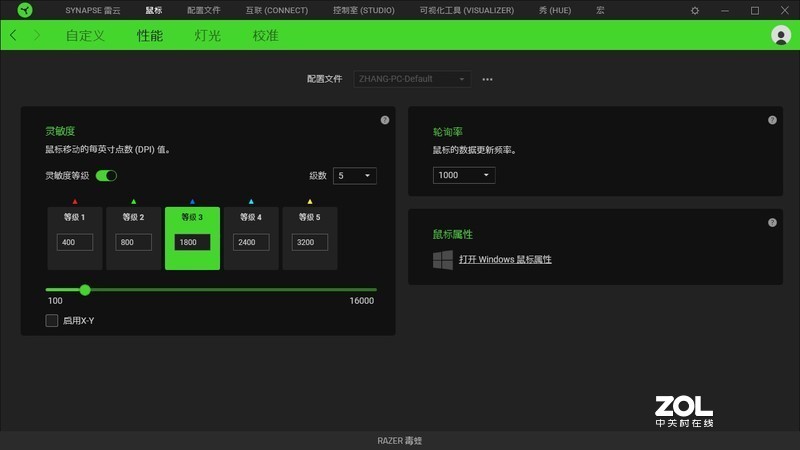800x450 pixels.
Task: Click the RAZER device name at bottom
Action: tap(399, 440)
